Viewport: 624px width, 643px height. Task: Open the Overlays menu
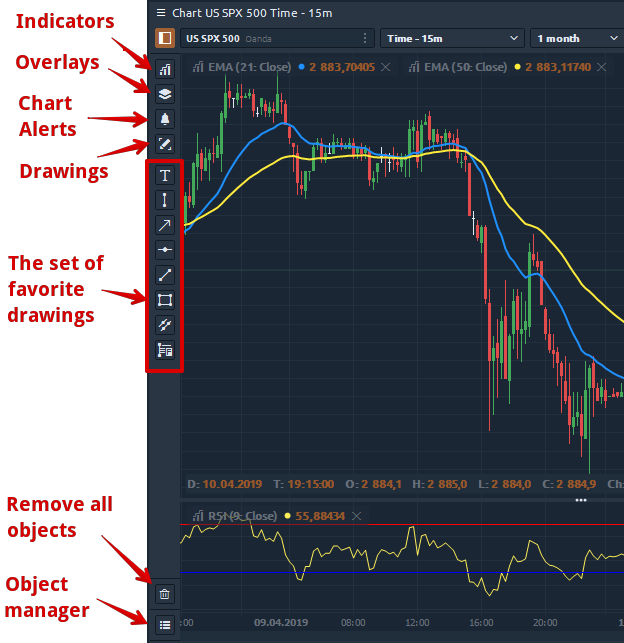click(x=165, y=94)
